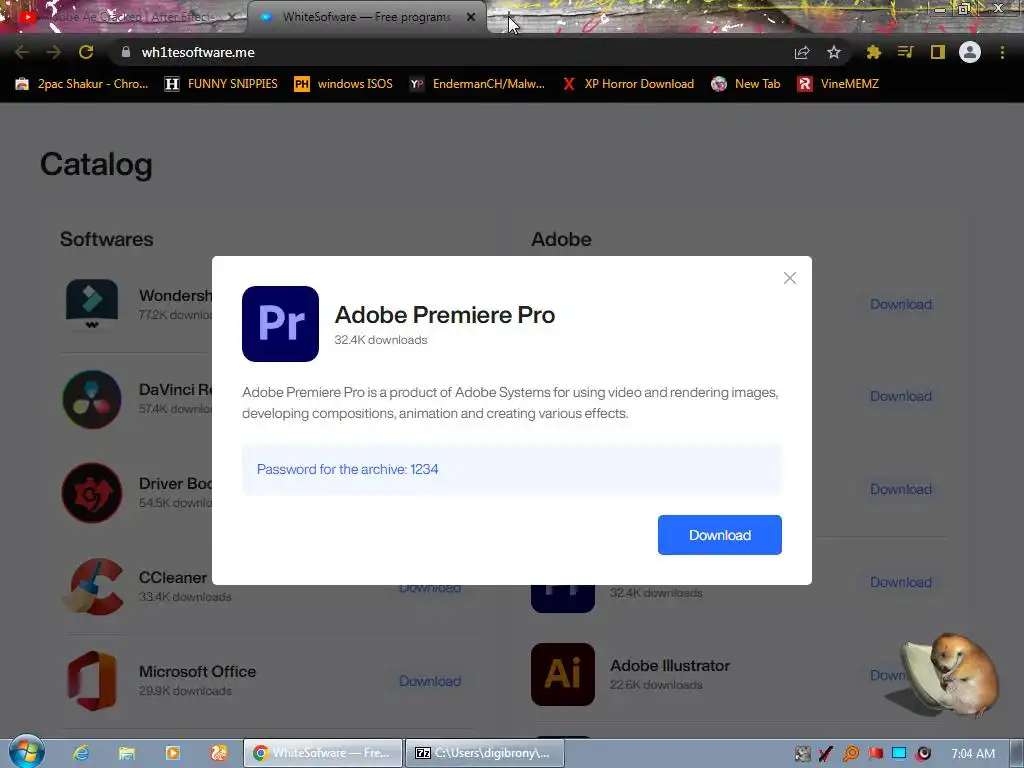The height and width of the screenshot is (768, 1024).
Task: Bookmark this page with the star icon
Action: (834, 52)
